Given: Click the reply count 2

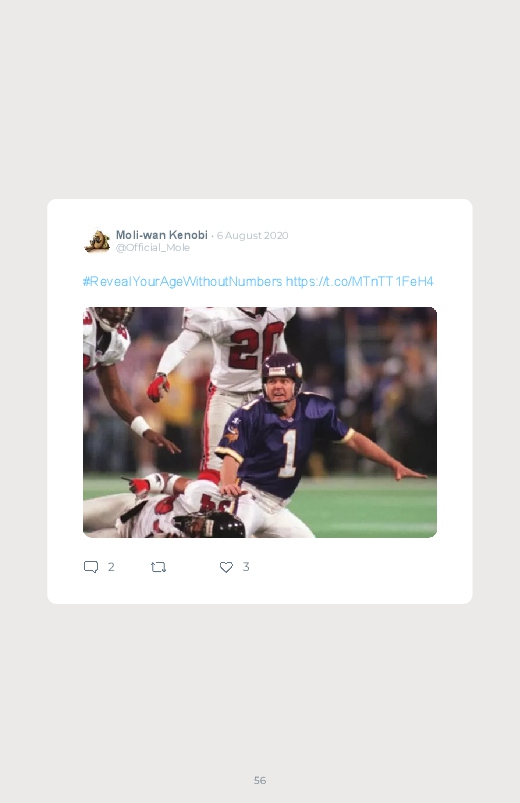Looking at the screenshot, I should (x=111, y=567).
